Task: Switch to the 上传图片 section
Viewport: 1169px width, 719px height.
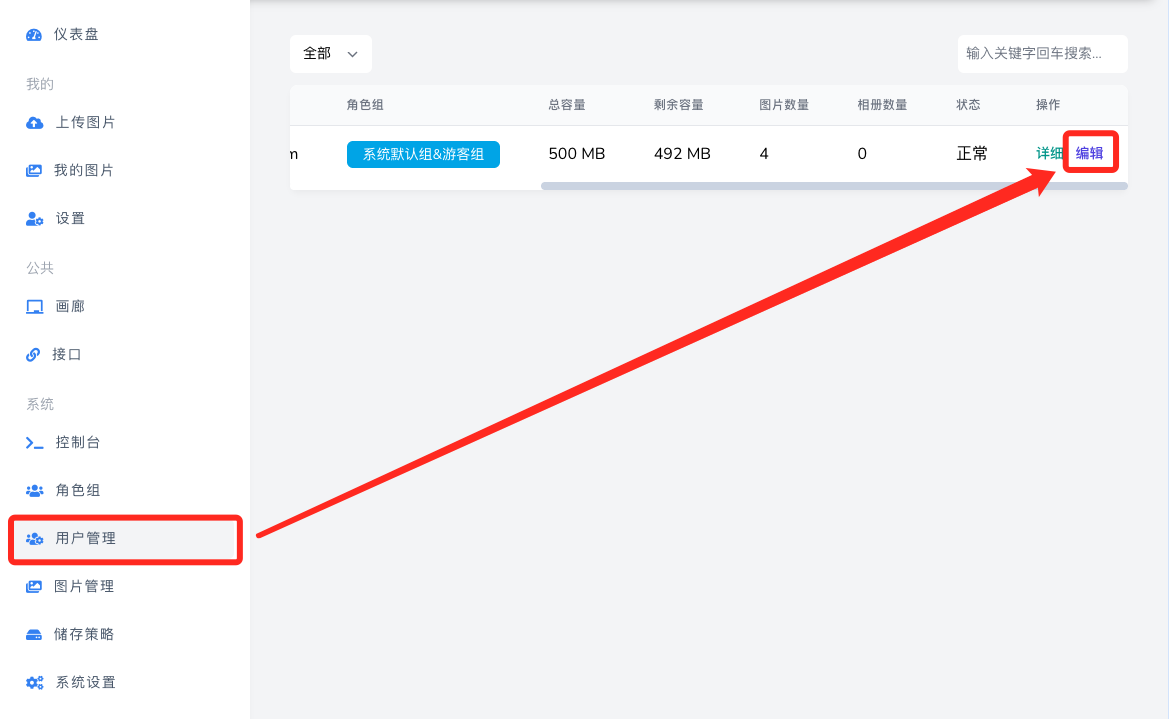Action: 85,122
